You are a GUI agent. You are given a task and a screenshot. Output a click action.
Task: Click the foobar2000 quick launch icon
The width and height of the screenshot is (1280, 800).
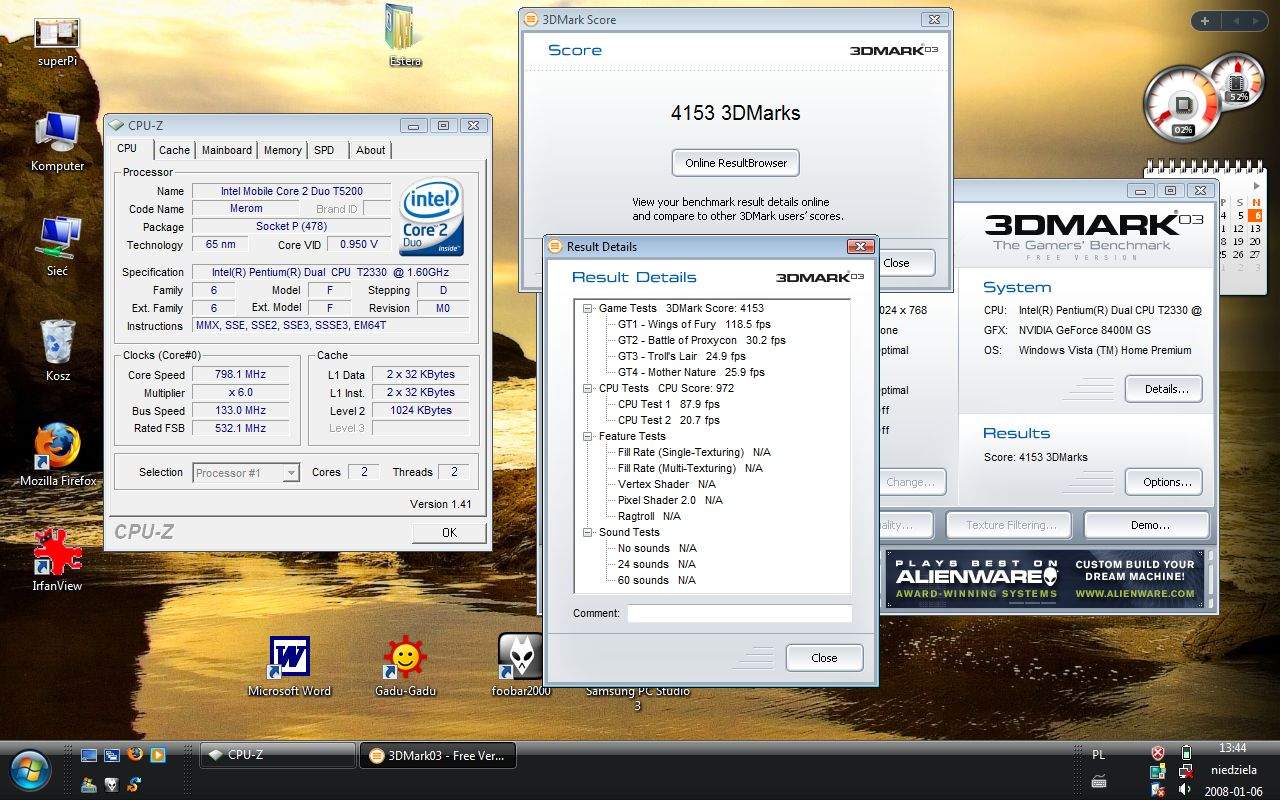(112, 785)
